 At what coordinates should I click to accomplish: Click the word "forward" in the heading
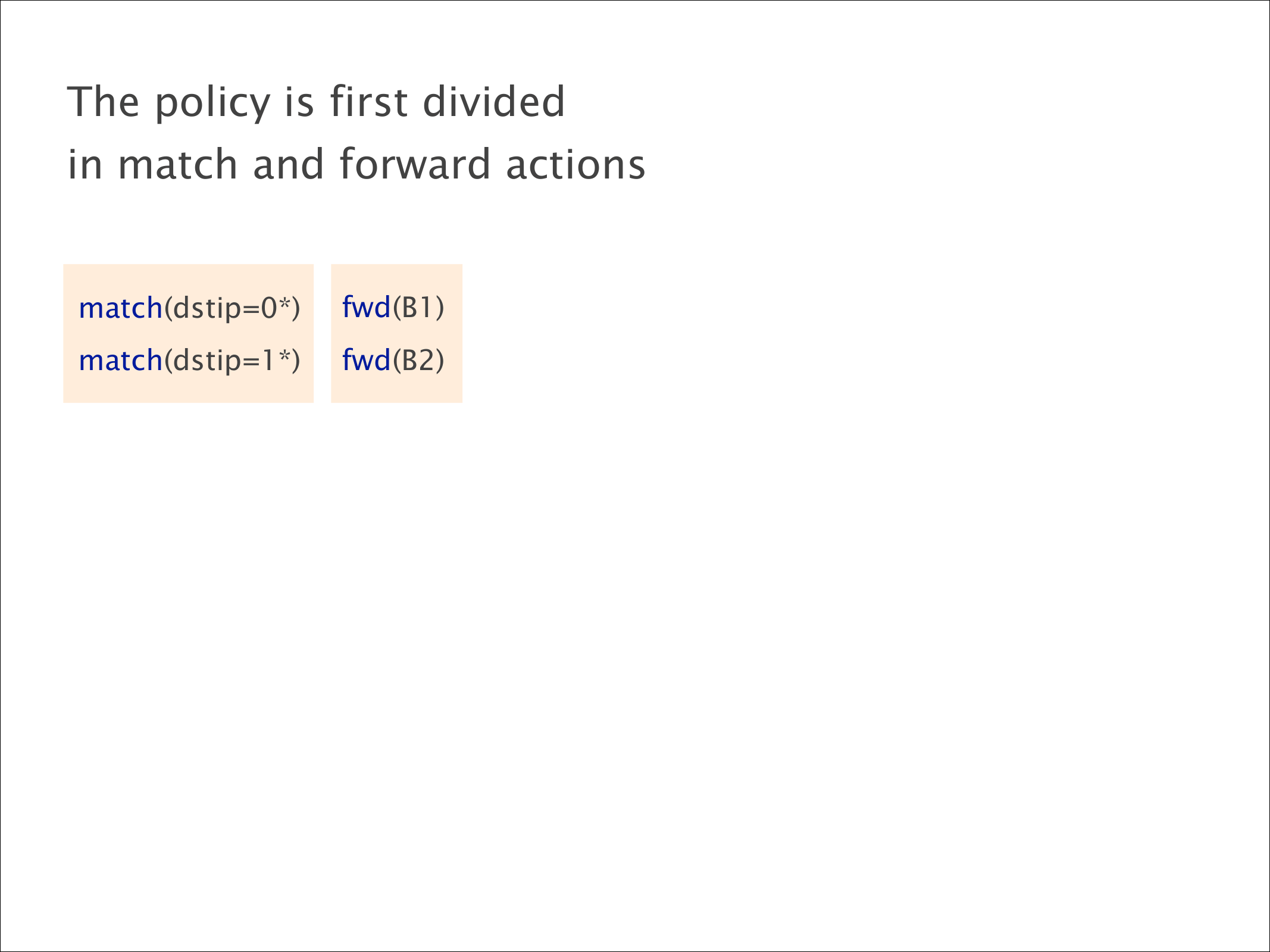(415, 165)
